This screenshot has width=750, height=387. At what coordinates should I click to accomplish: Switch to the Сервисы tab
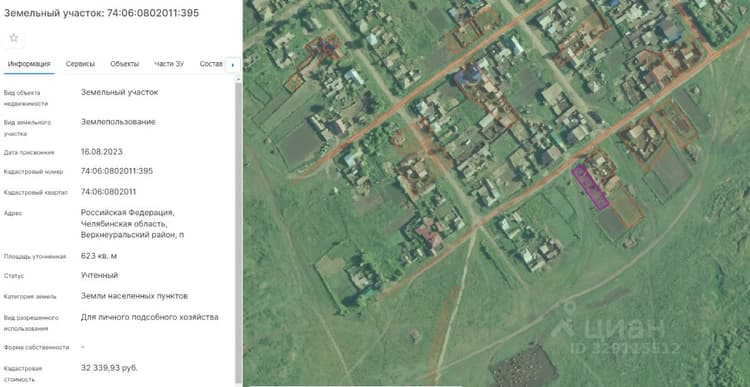pyautogui.click(x=80, y=64)
